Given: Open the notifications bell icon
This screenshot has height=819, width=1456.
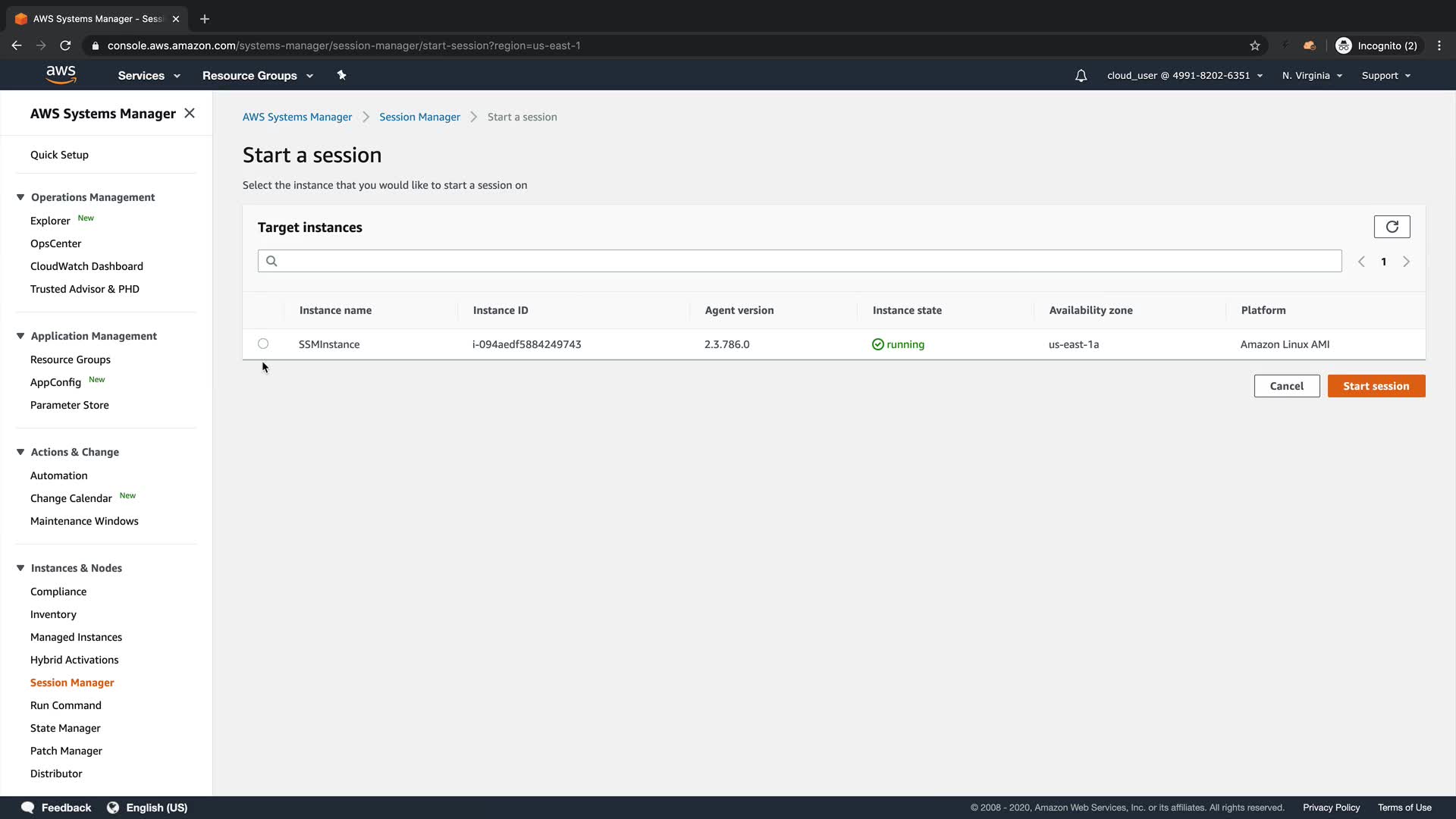Looking at the screenshot, I should [x=1081, y=76].
